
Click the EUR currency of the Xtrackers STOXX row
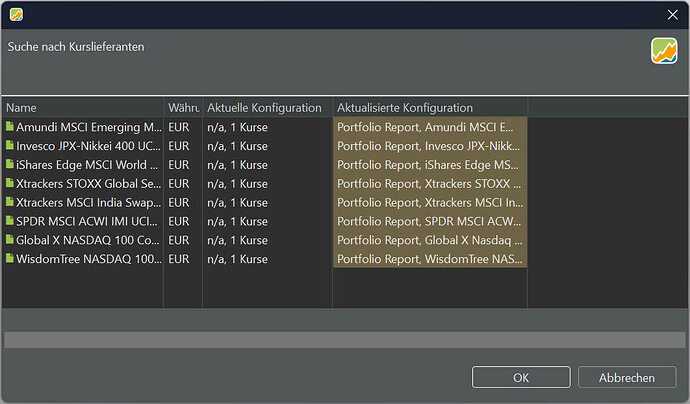tap(179, 184)
